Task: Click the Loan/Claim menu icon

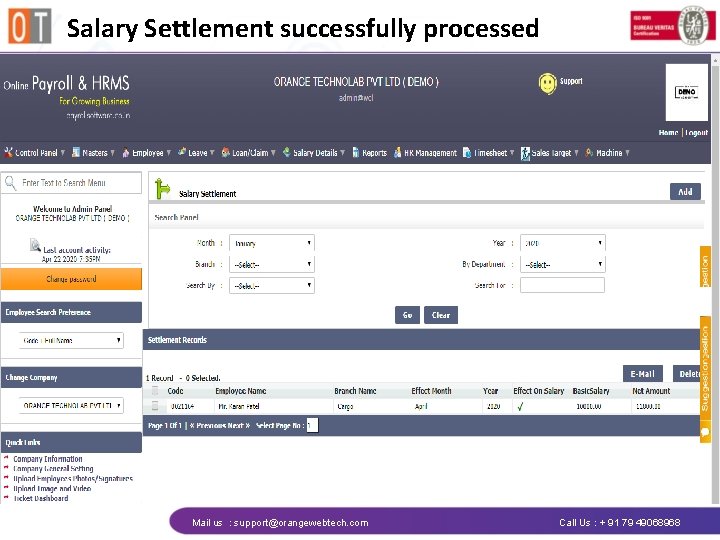Action: 225,152
